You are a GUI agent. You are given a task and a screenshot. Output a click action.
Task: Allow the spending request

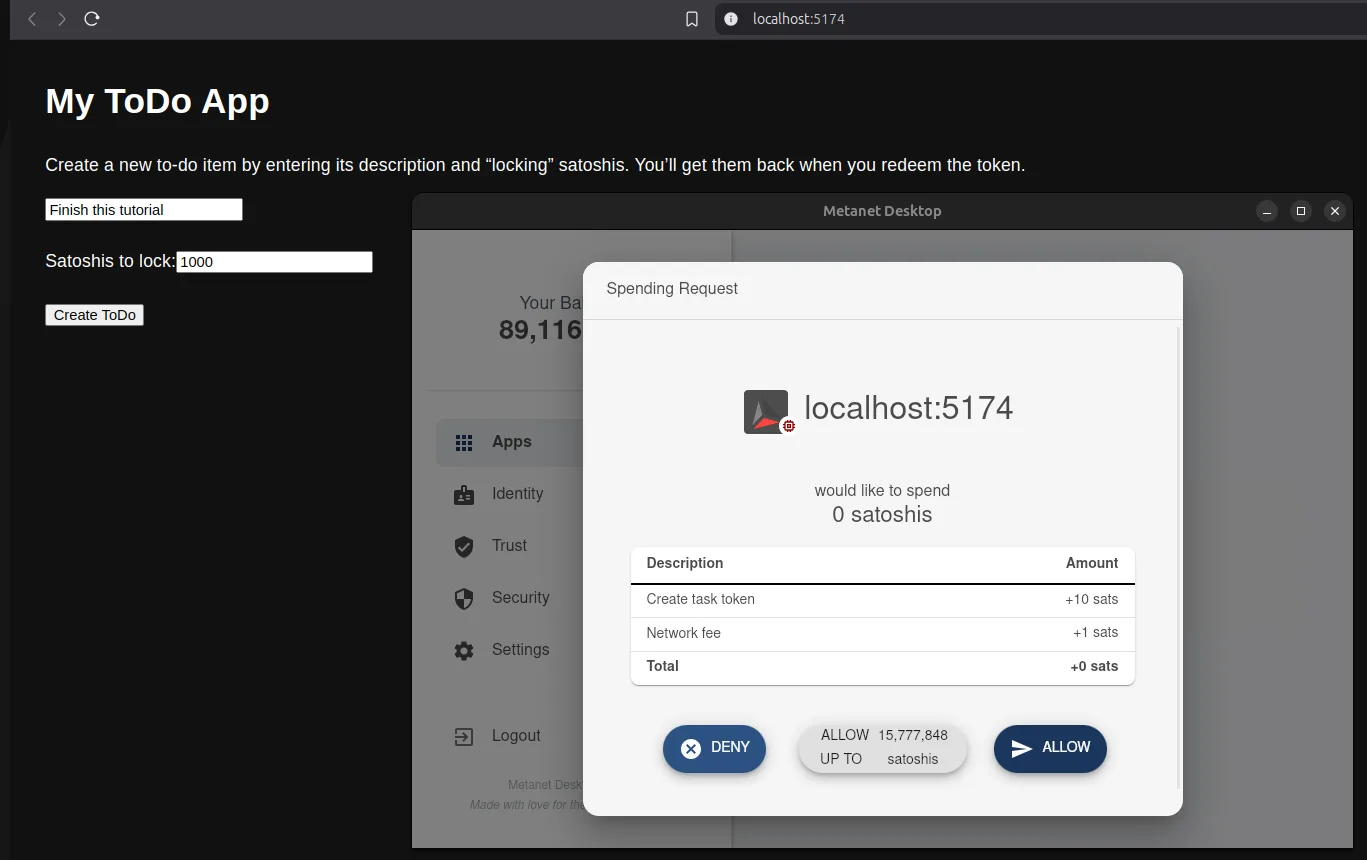(1050, 748)
